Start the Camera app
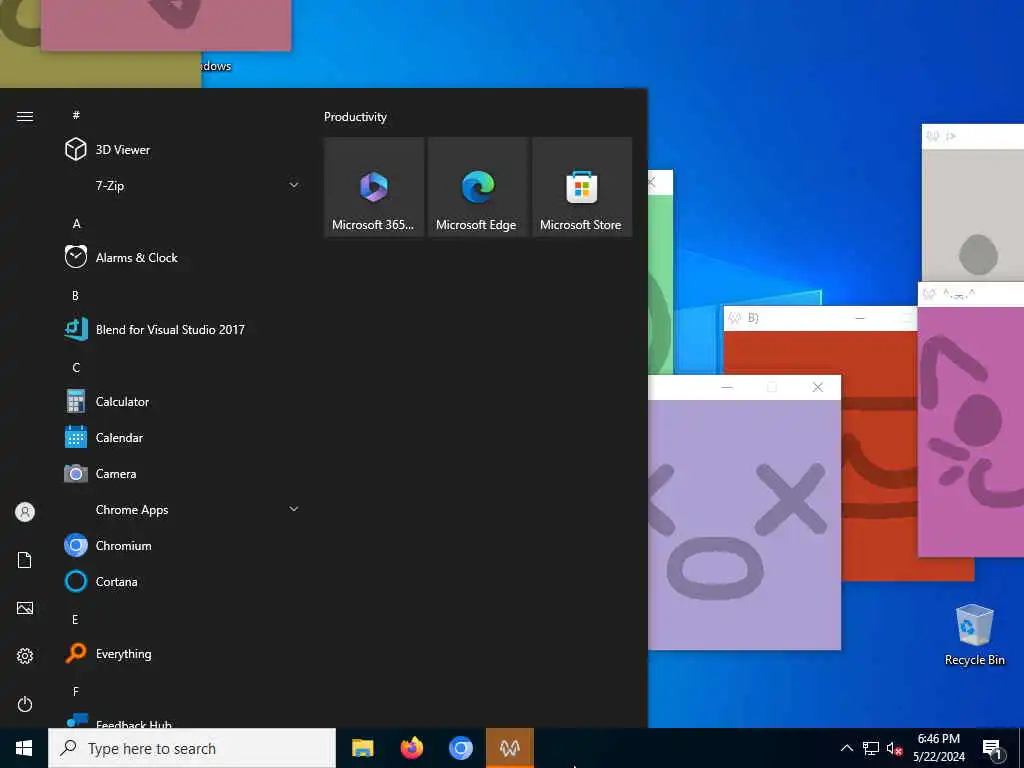Screen dimensions: 1024x768 coord(183,473)
